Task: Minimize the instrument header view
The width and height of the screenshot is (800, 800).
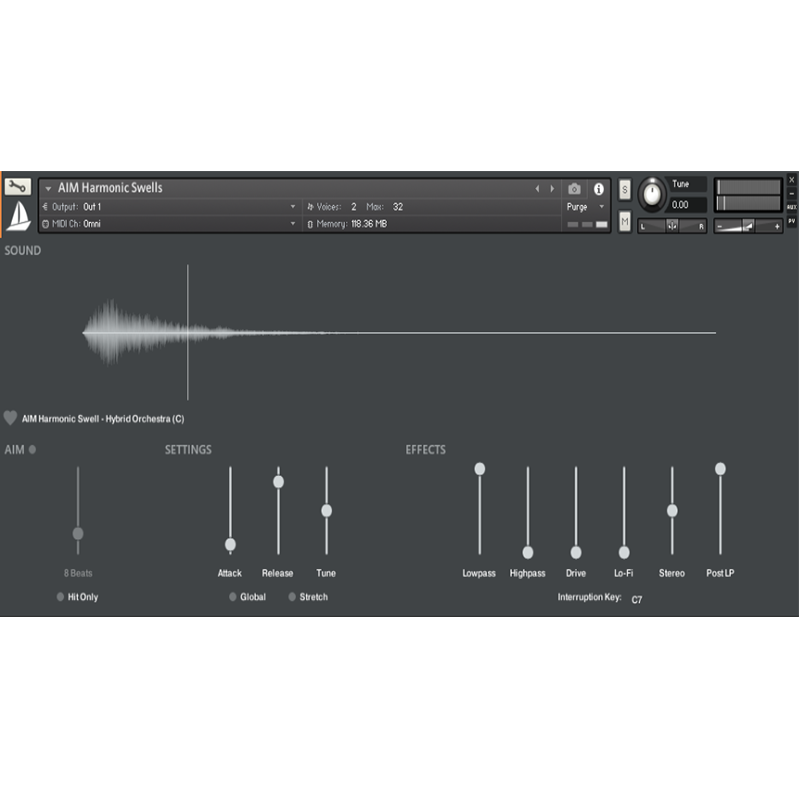Action: (791, 194)
